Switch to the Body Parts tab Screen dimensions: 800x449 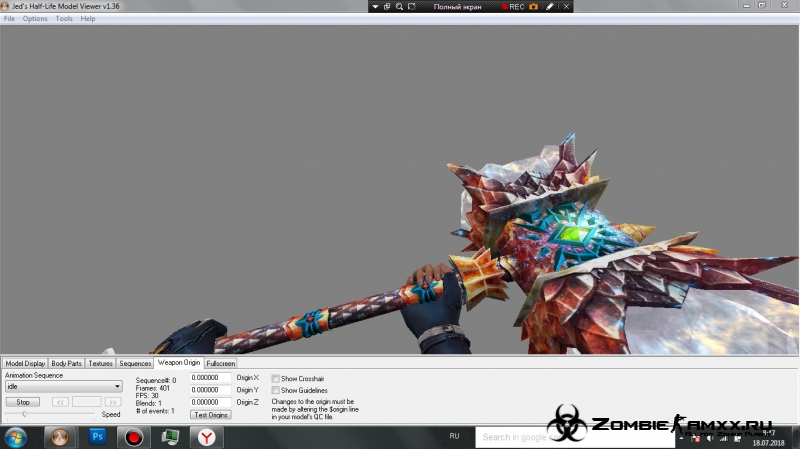[66, 363]
